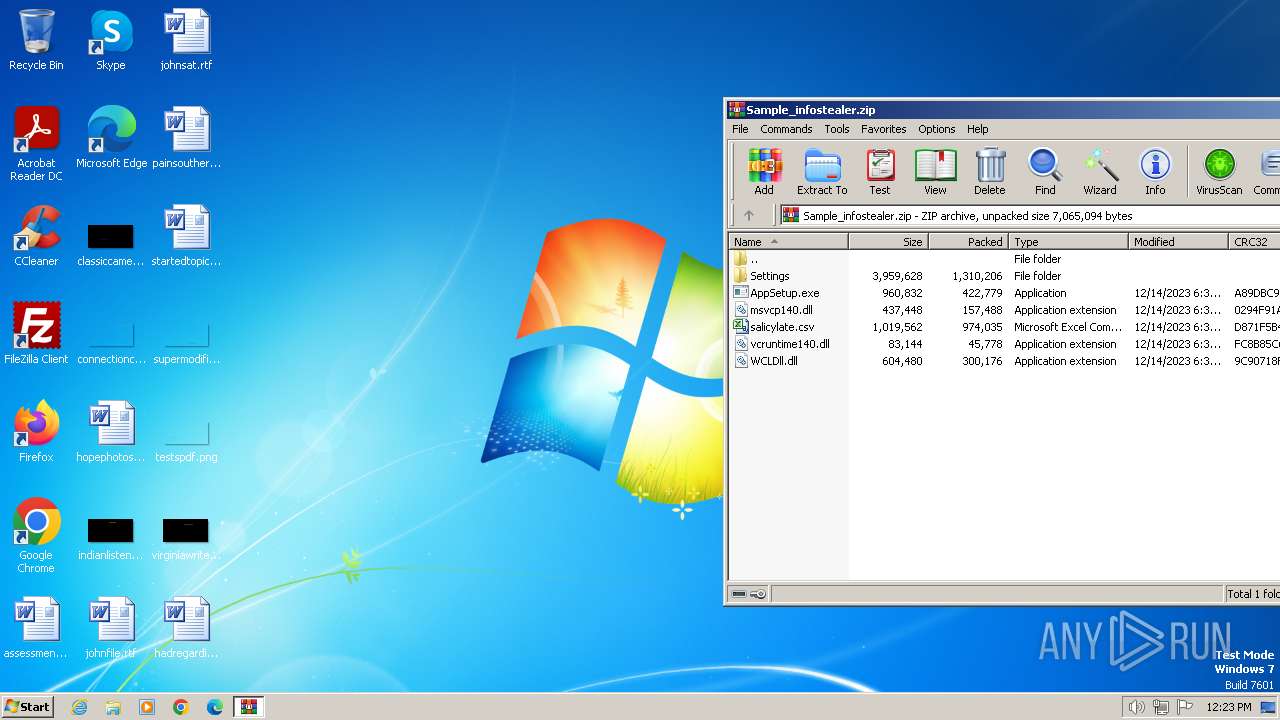Select the Firefox desktop shortcut
Screen dimensions: 1280x720
(36, 432)
